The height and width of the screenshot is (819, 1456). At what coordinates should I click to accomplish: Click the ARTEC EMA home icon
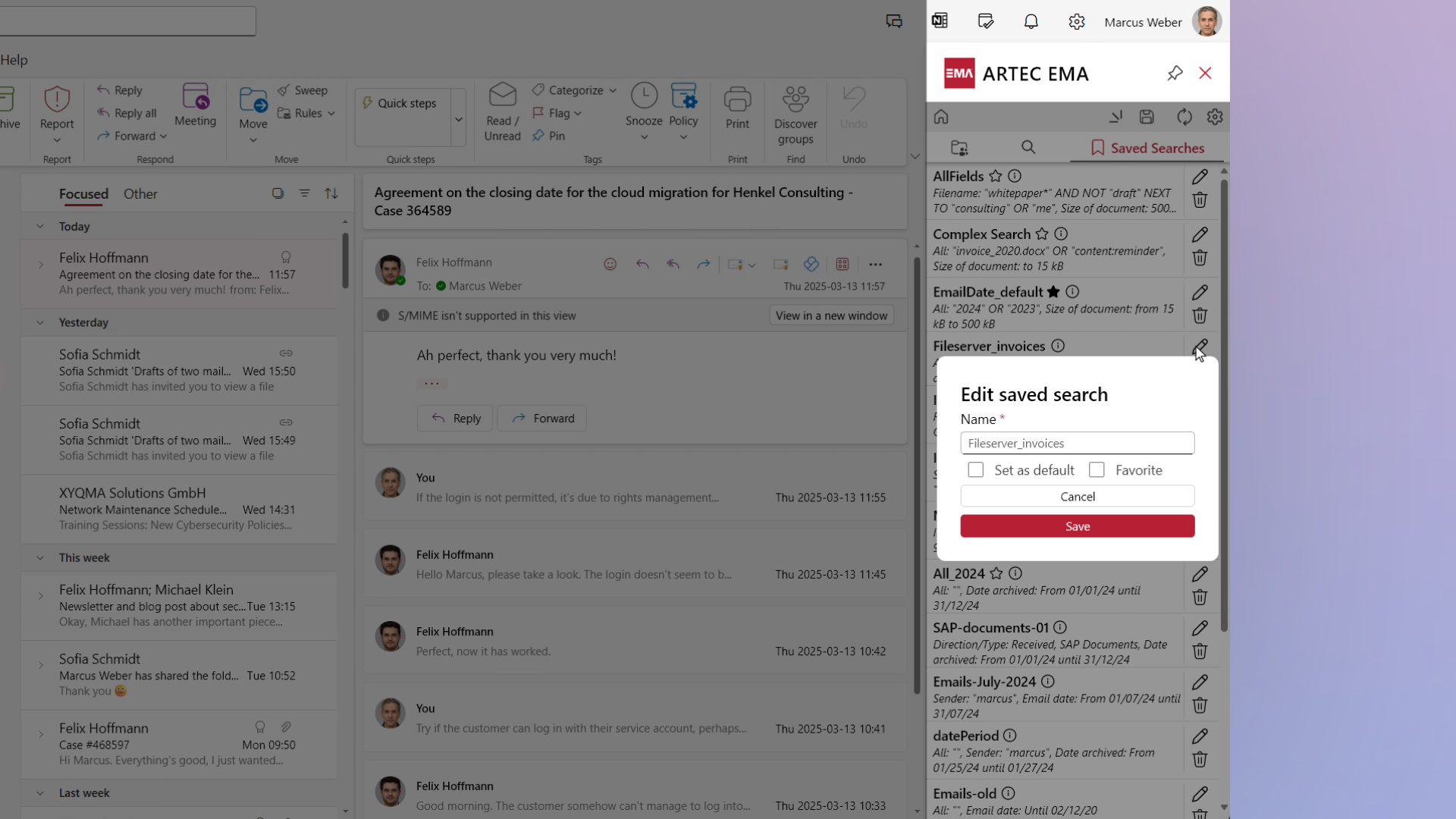click(x=941, y=117)
